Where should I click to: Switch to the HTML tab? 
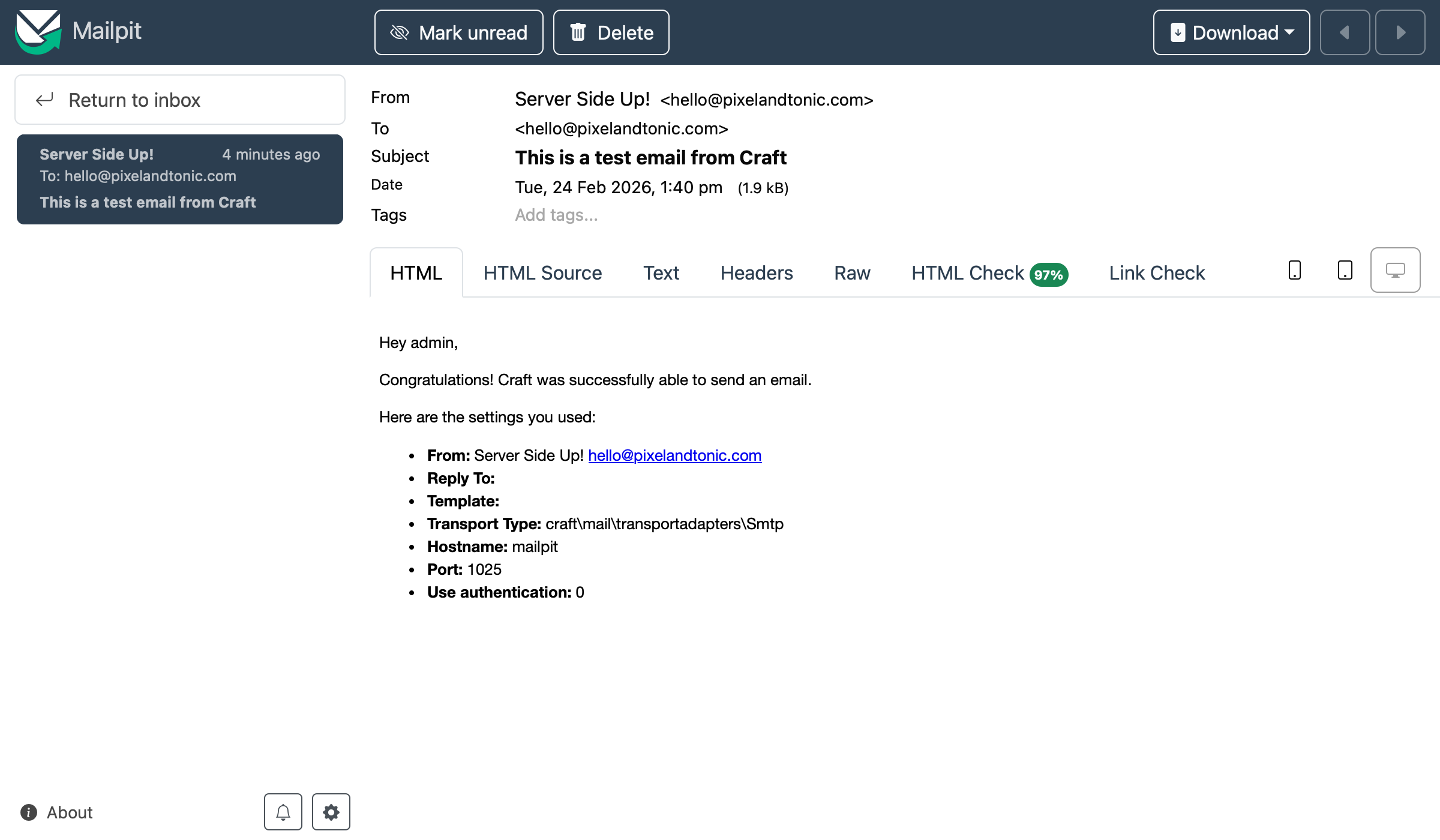coord(416,273)
